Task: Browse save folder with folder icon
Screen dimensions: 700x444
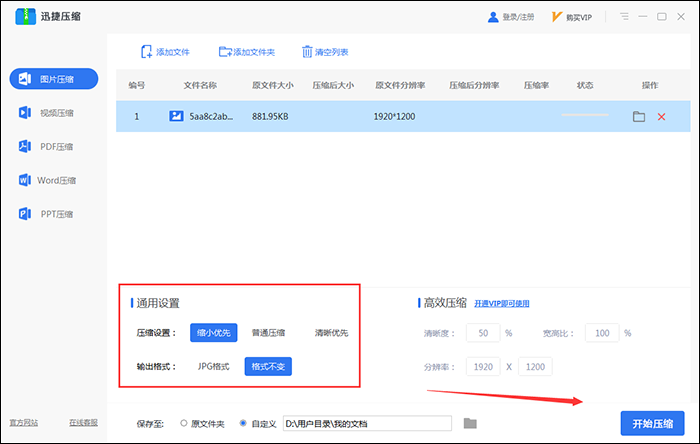Action: (x=470, y=423)
